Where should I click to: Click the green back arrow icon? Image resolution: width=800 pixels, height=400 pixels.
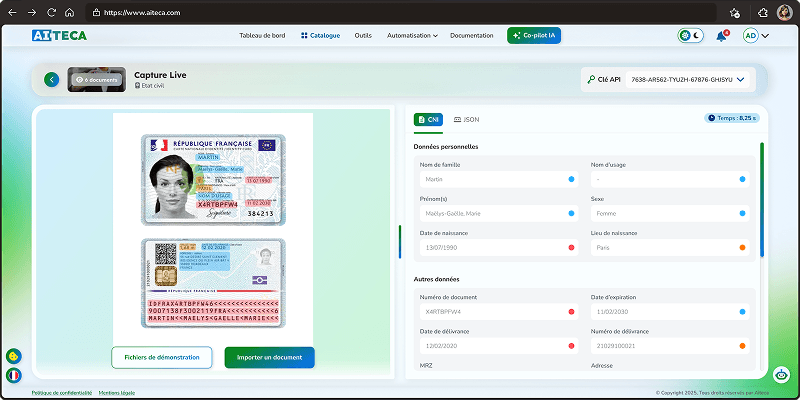[52, 80]
